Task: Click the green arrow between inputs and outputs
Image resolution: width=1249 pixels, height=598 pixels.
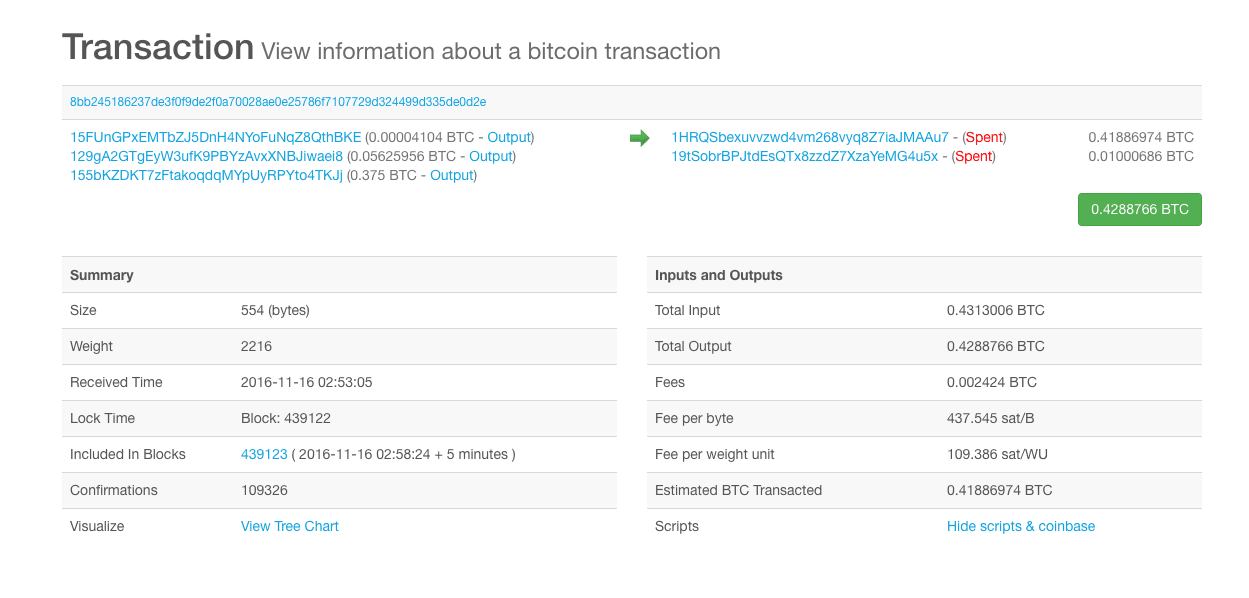Action: (639, 138)
